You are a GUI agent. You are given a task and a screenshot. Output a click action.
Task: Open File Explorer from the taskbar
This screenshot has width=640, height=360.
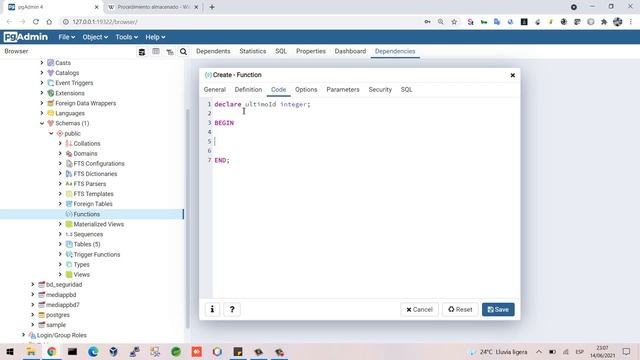pos(31,351)
